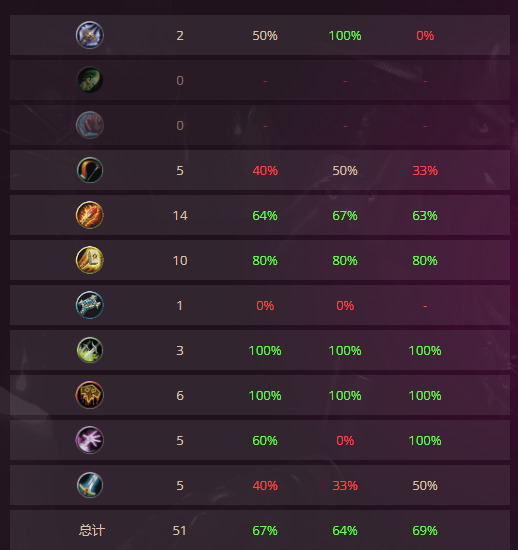This screenshot has height=550, width=518.
Task: Choose the purple glowing hand spec icon
Action: (x=90, y=440)
